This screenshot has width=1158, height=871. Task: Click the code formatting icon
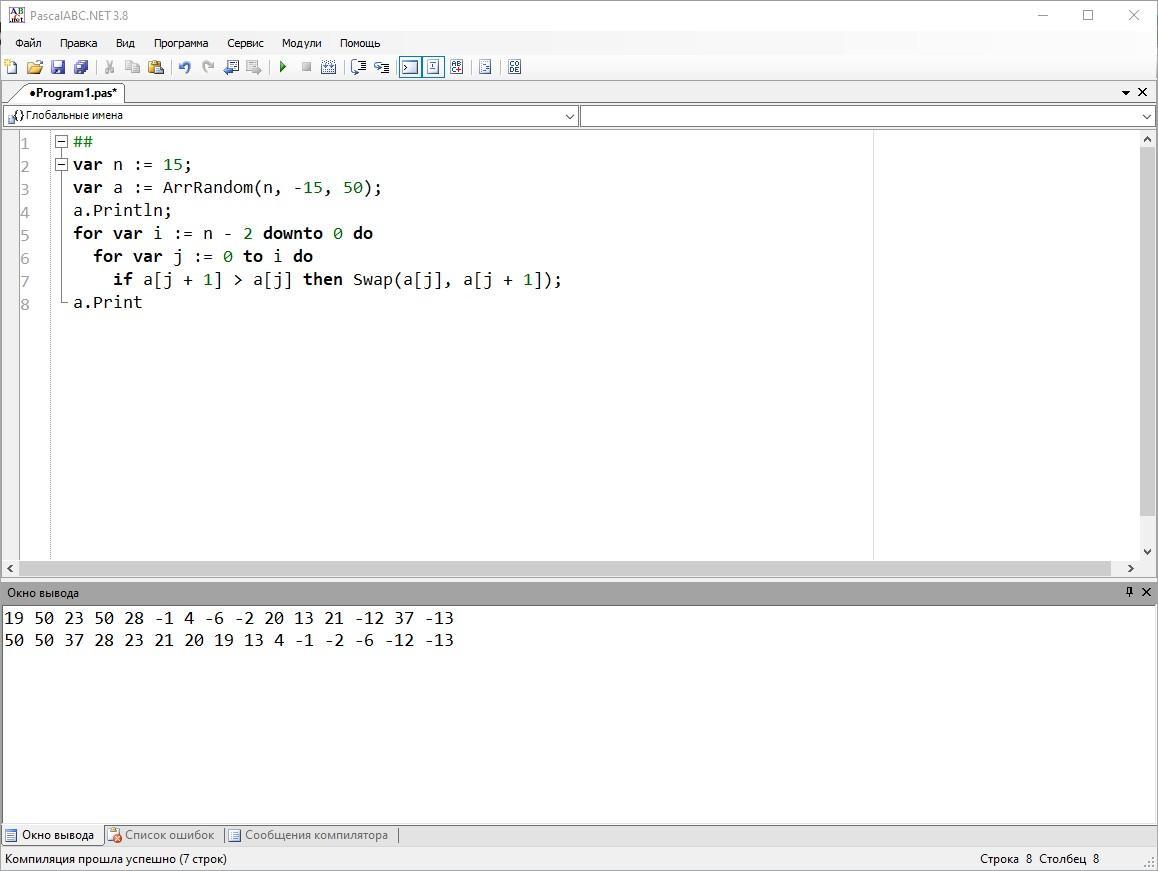tap(485, 67)
